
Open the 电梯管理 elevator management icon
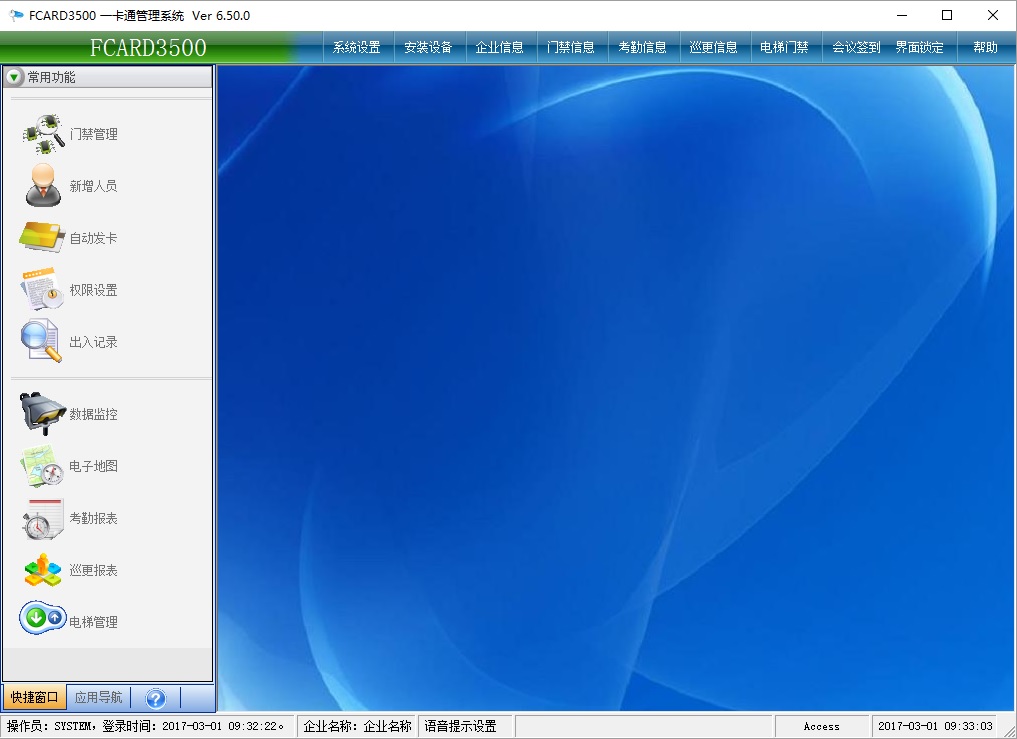[x=42, y=618]
